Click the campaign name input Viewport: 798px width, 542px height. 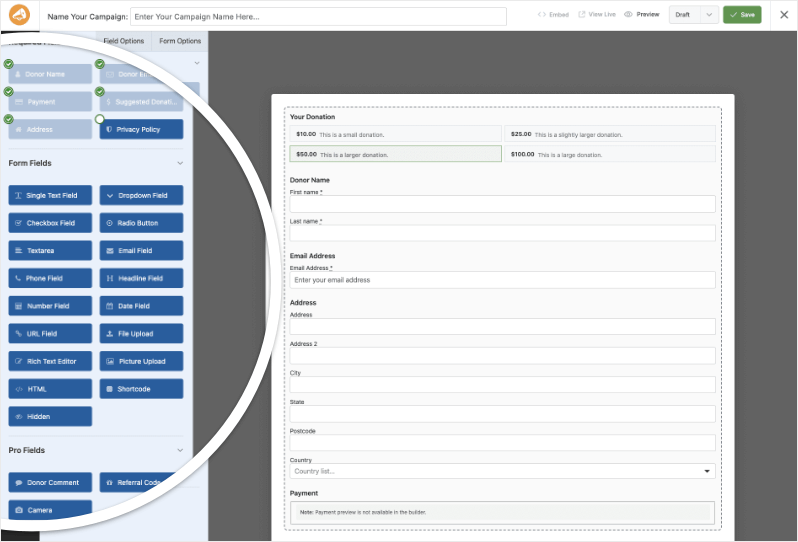click(319, 16)
